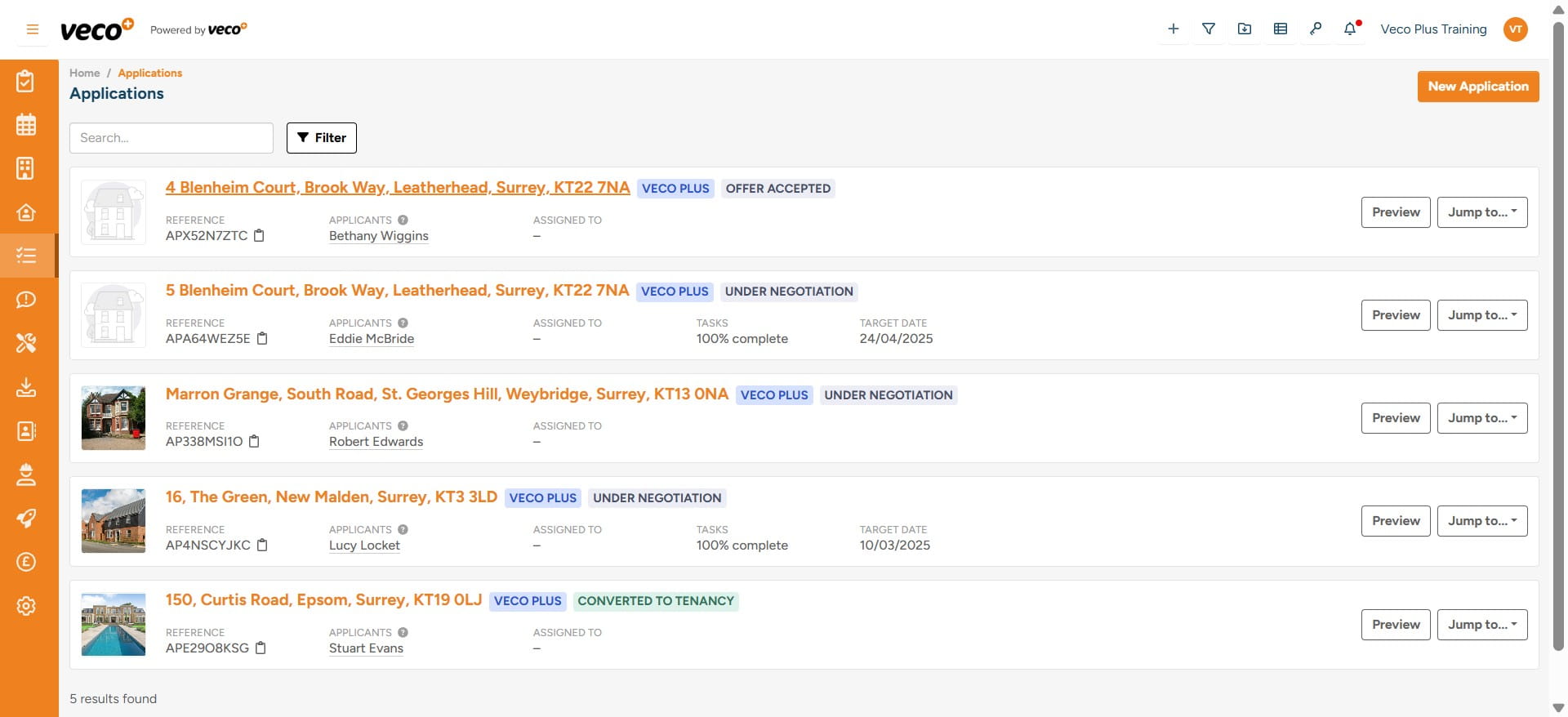Expand Jump to dropdown for 150, Curtis Road
This screenshot has height=717, width=1568.
pyautogui.click(x=1482, y=625)
